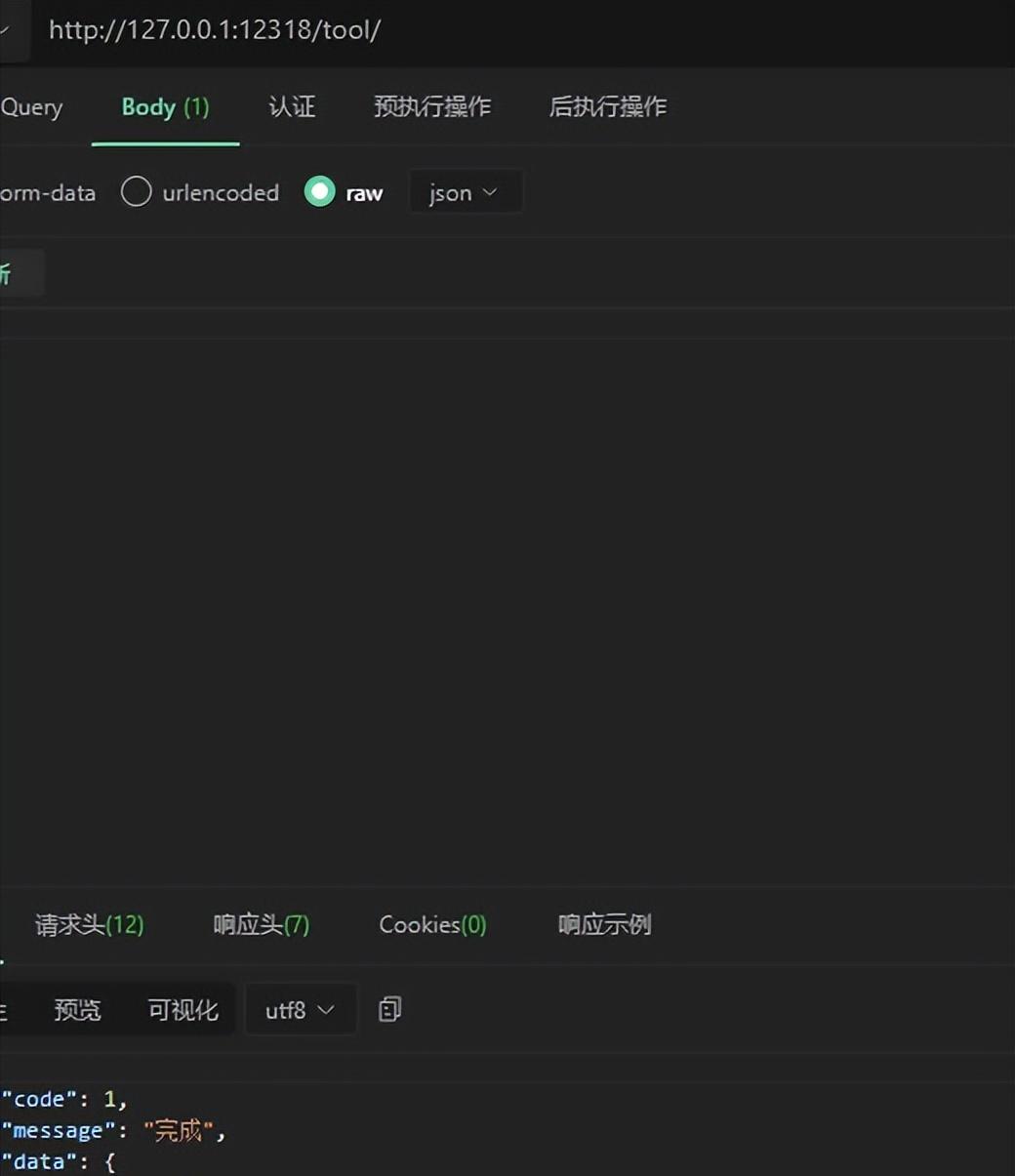Open the 响应示例 tab
Viewport: 1015px width, 1176px height.
[x=604, y=924]
